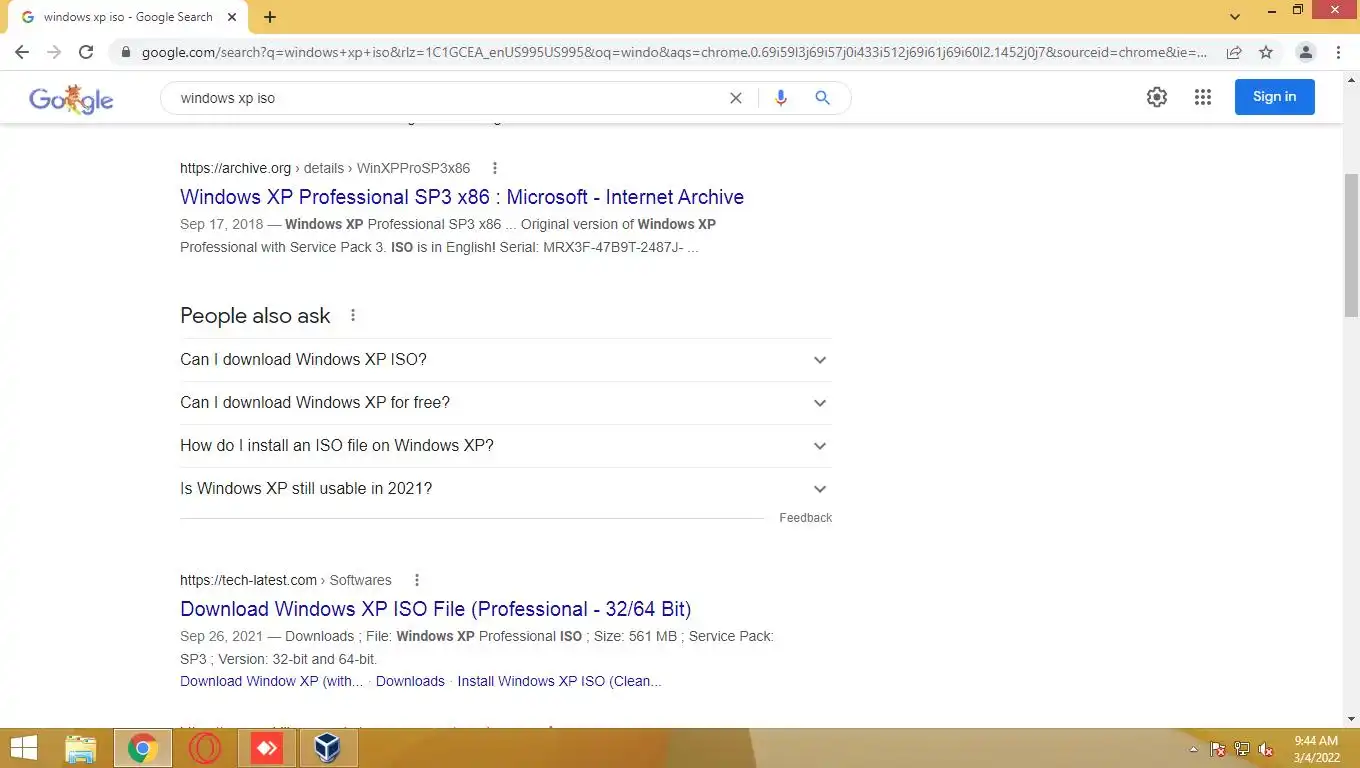Image resolution: width=1360 pixels, height=768 pixels.
Task: Start voice search with microphone
Action: click(781, 98)
